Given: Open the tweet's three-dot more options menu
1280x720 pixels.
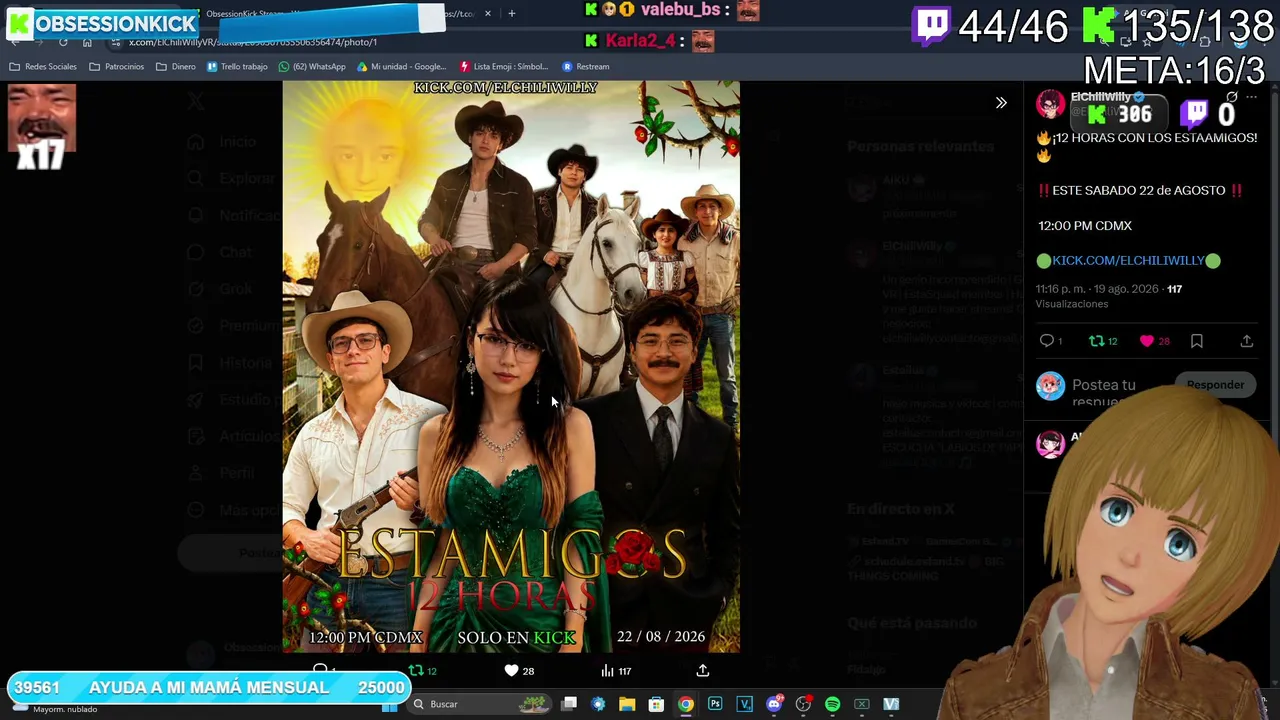Looking at the screenshot, I should coord(1251,97).
